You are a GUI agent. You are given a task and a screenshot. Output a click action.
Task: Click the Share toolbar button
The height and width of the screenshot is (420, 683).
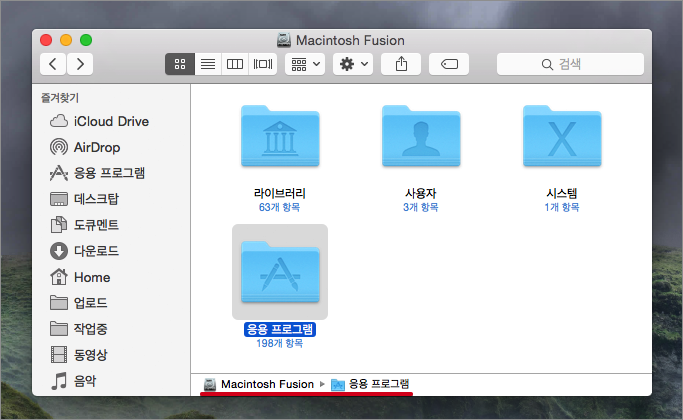click(x=401, y=64)
